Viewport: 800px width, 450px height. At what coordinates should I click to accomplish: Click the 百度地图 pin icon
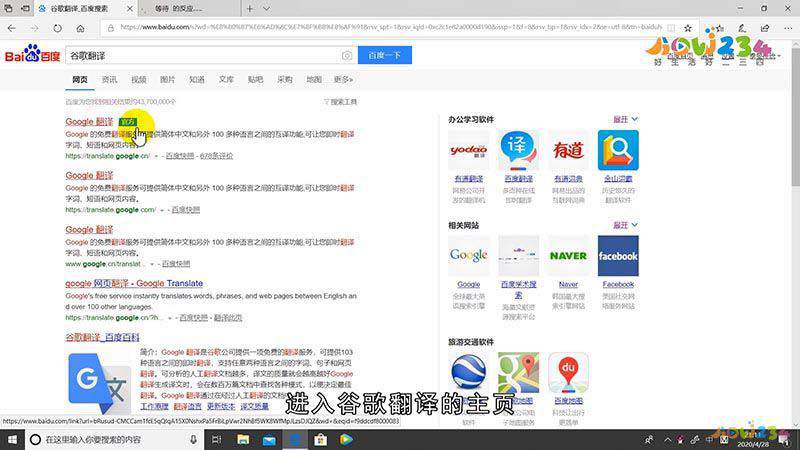coord(568,372)
